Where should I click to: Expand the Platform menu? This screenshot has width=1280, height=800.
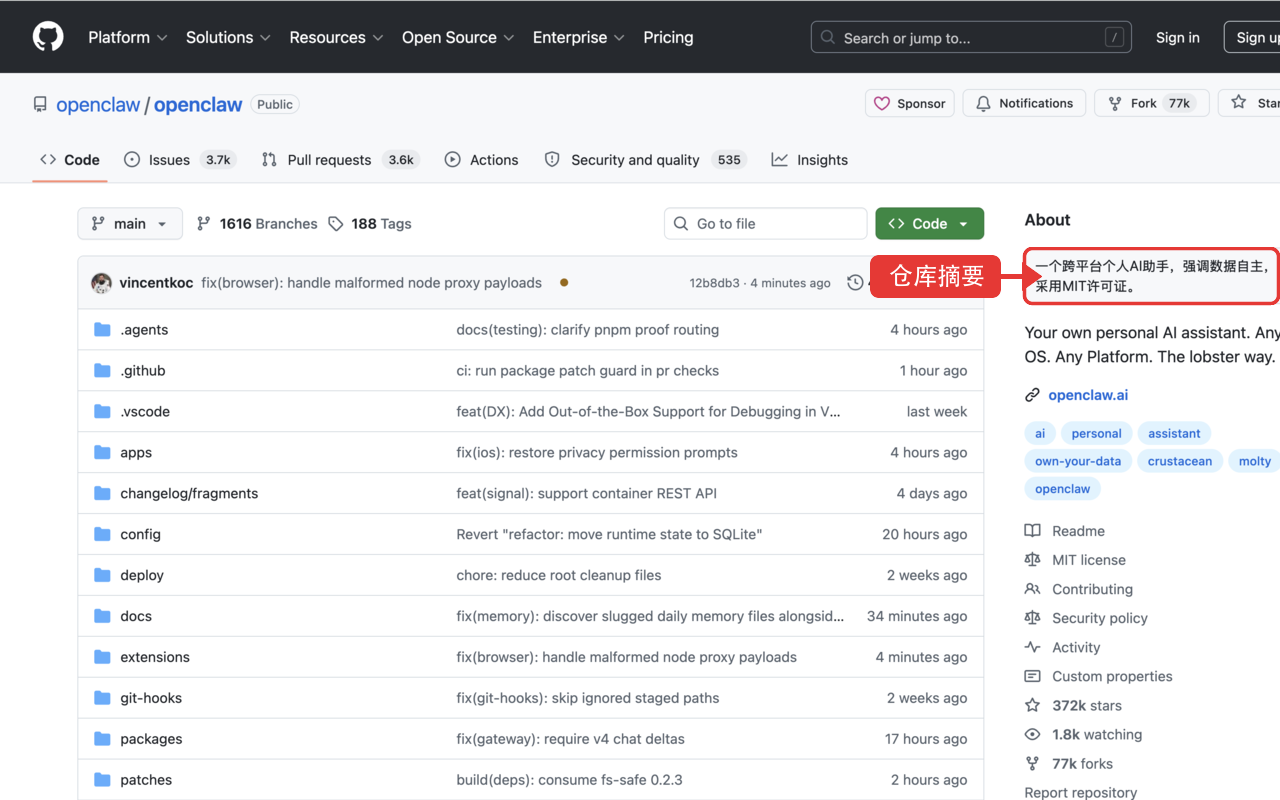tap(127, 37)
